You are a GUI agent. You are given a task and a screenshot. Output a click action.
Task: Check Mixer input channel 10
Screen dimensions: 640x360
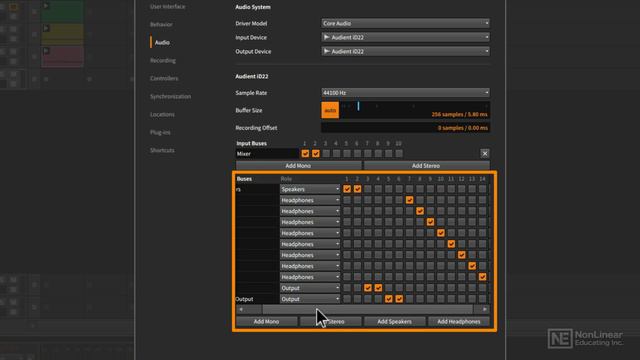tap(399, 153)
